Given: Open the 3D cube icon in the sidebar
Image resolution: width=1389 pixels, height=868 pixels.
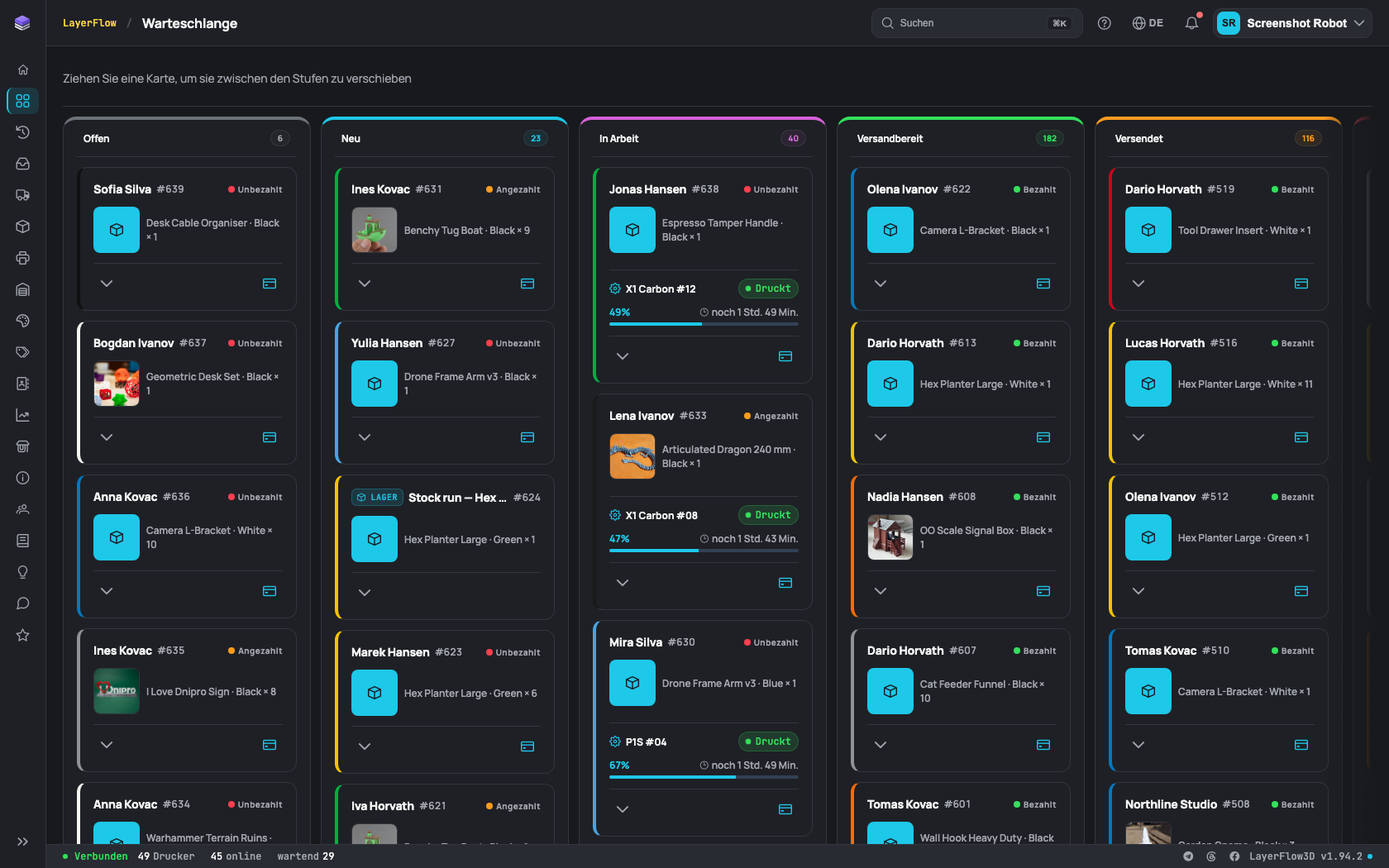Looking at the screenshot, I should click(x=23, y=227).
